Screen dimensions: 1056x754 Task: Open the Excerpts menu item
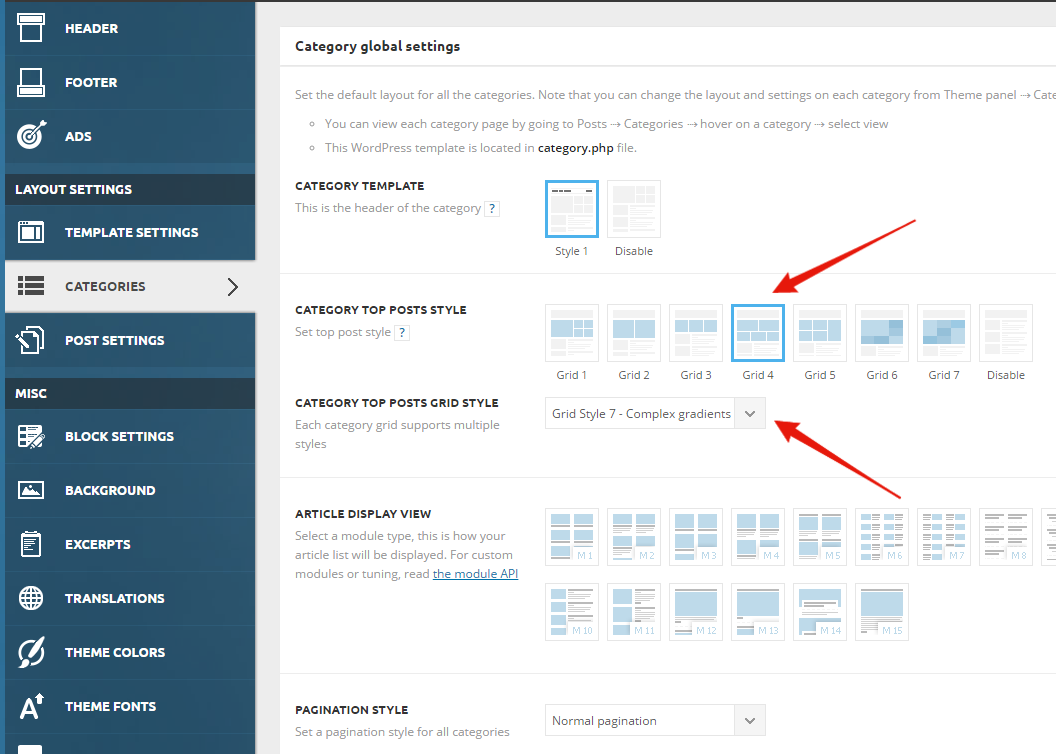click(130, 544)
